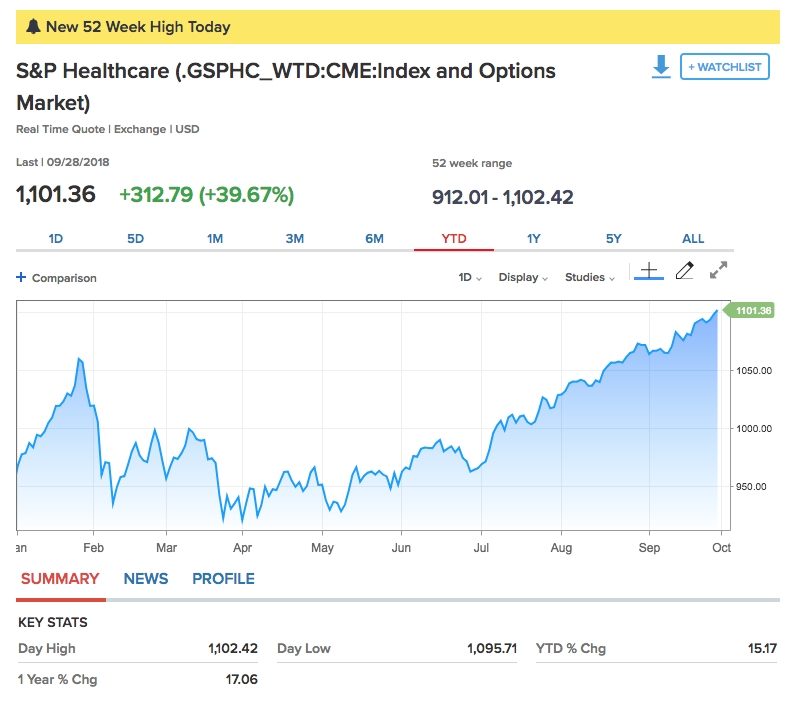Open the Studies dropdown
Screen dimensions: 794x703
click(590, 277)
